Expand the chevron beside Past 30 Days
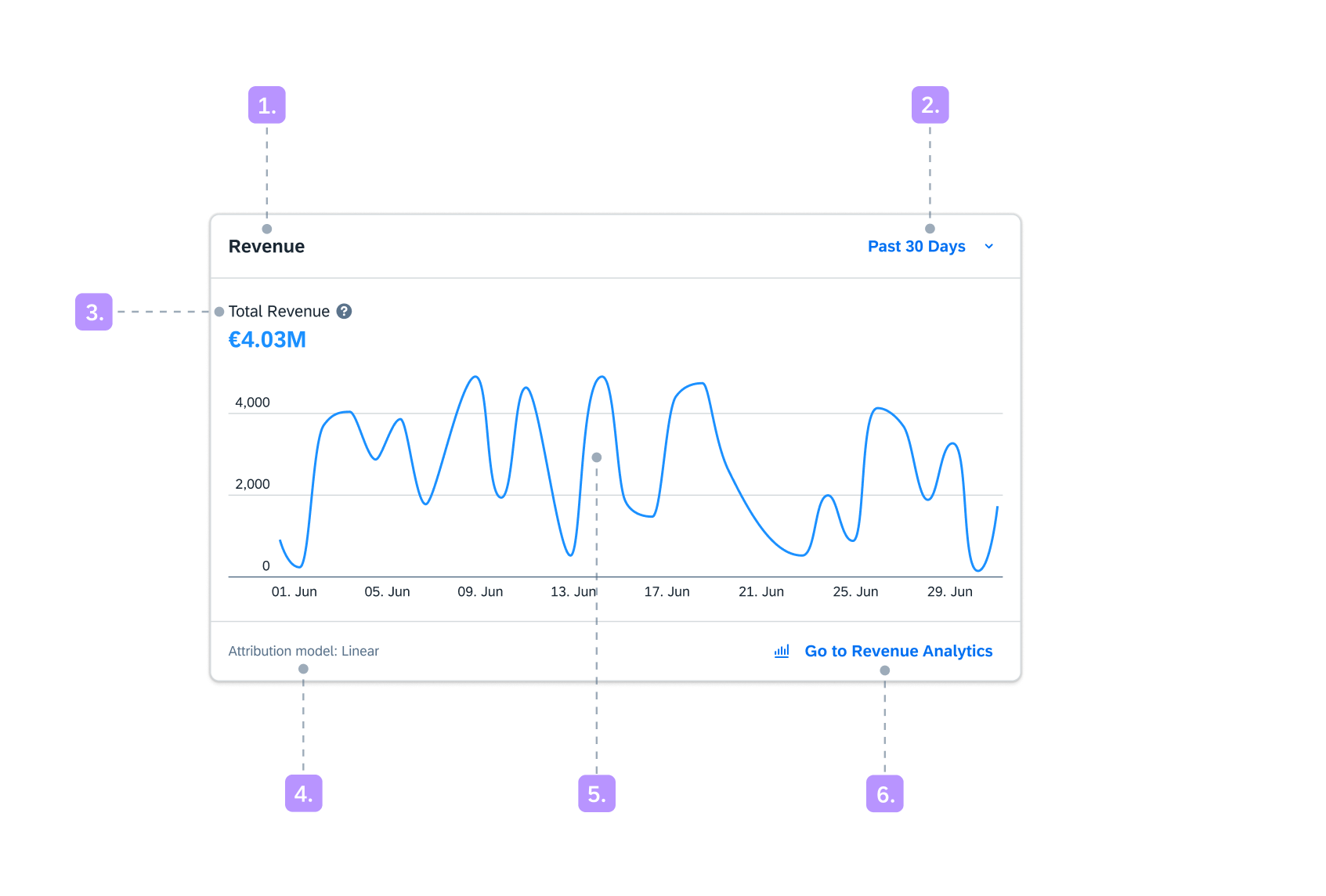The image size is (1326, 896). (x=988, y=246)
